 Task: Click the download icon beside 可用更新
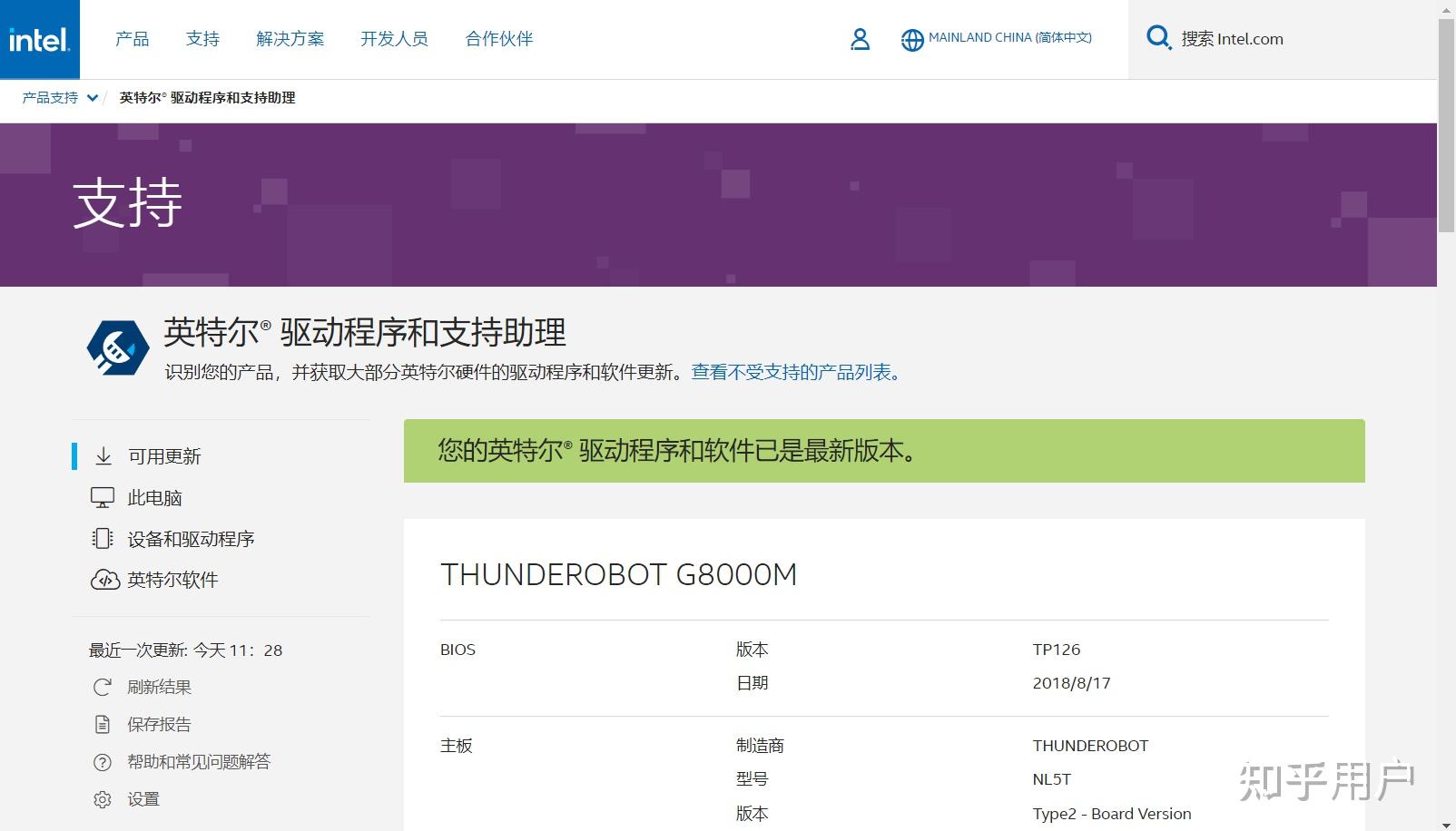click(103, 455)
